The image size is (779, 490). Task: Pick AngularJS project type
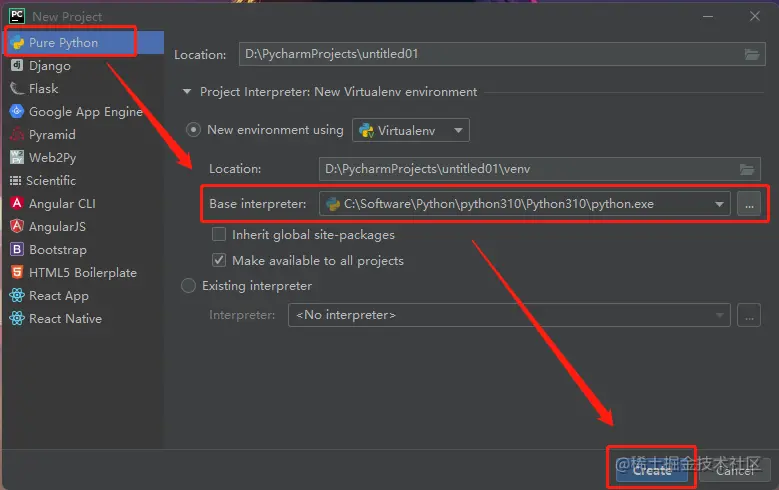pyautogui.click(x=84, y=226)
